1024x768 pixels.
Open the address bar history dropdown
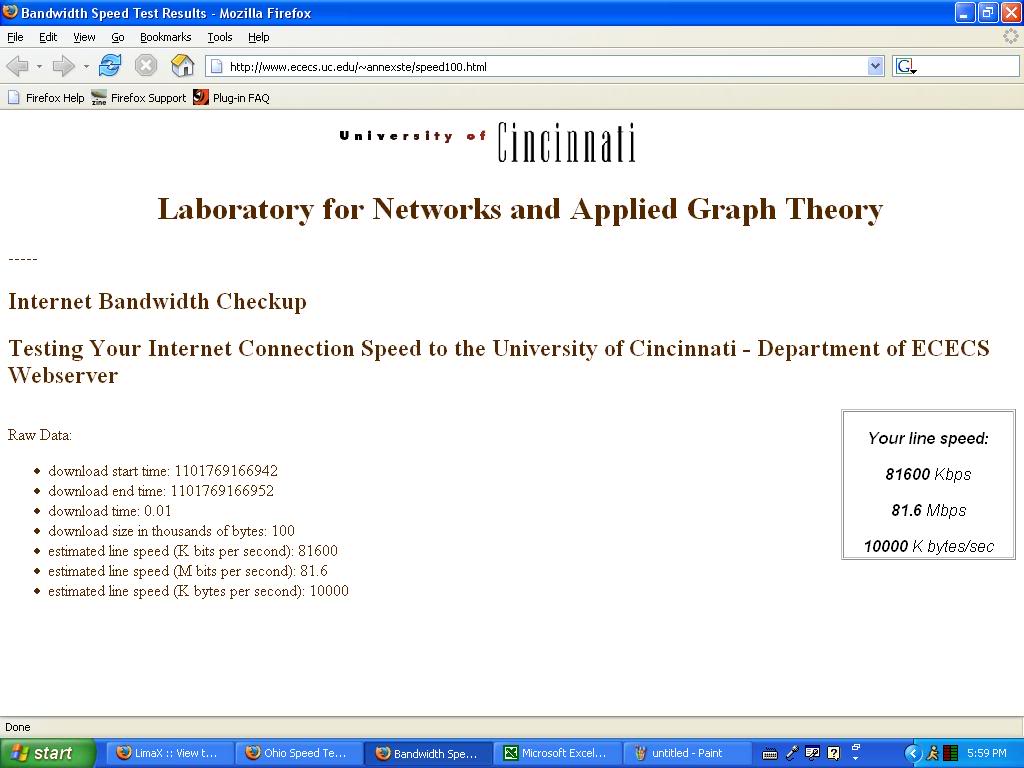coord(876,66)
